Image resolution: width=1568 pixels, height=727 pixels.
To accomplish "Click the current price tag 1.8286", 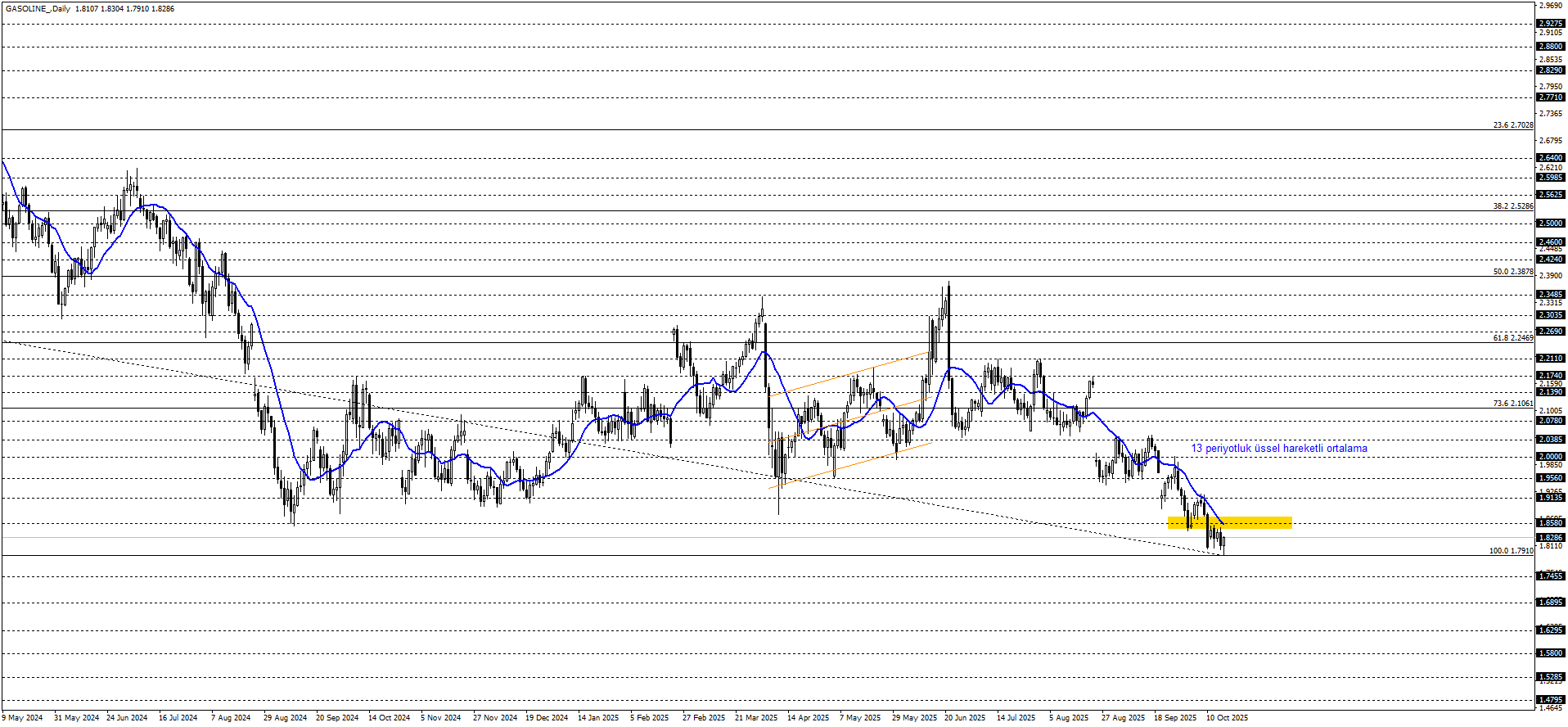I will pos(1551,538).
